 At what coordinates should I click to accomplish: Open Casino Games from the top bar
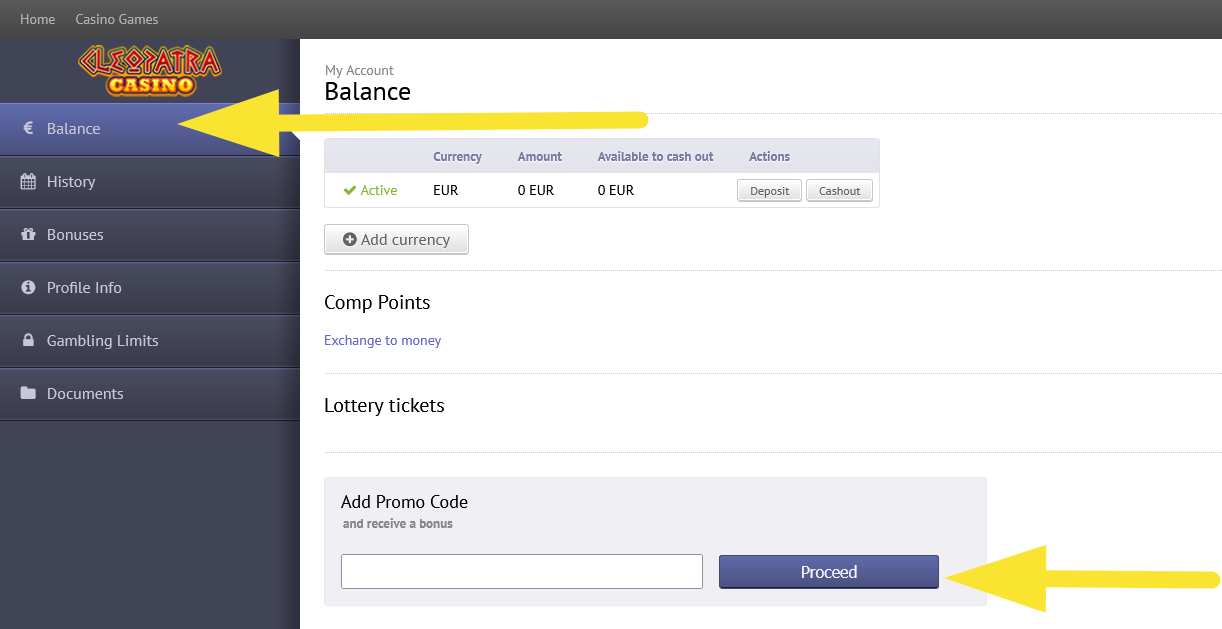coord(116,18)
